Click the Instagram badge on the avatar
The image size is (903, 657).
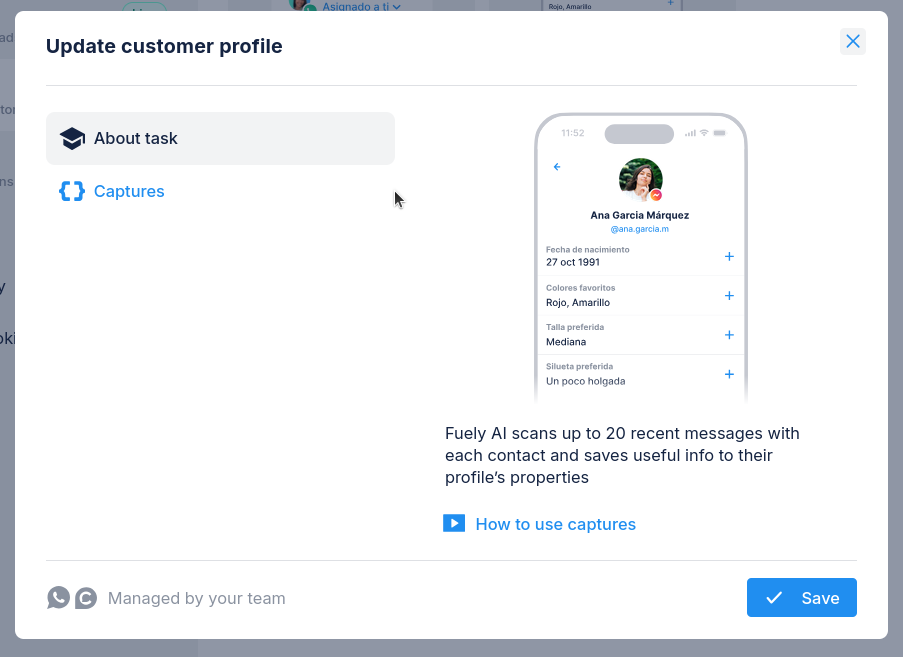tap(656, 195)
